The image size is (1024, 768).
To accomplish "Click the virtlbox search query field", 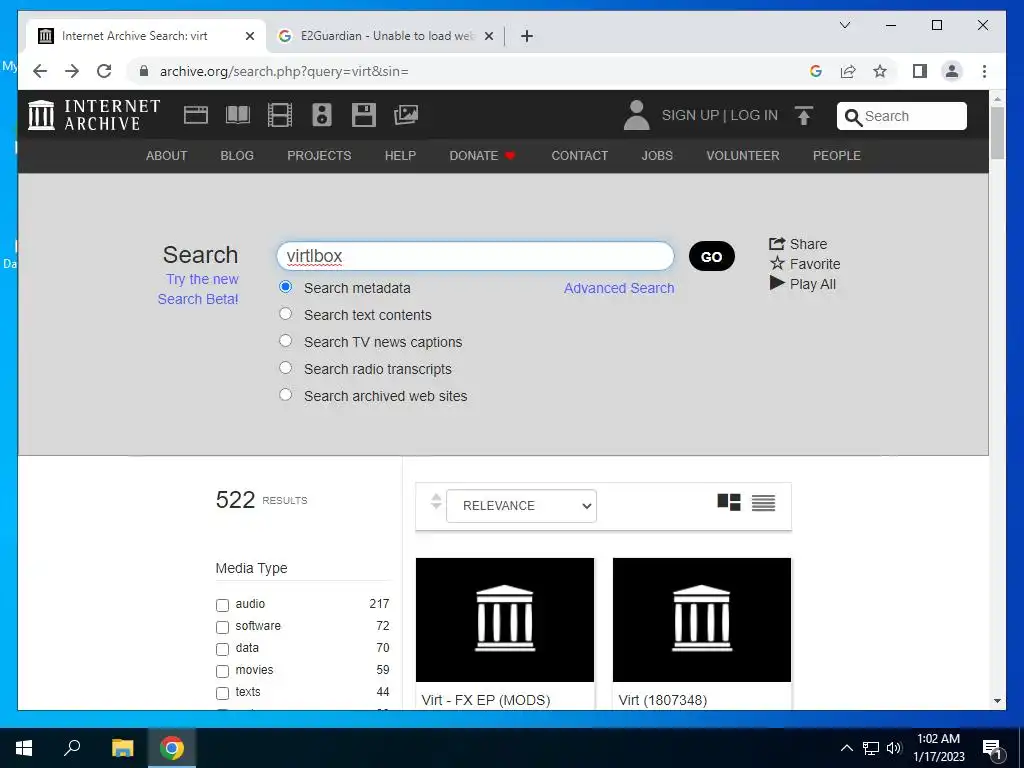I will coord(475,256).
